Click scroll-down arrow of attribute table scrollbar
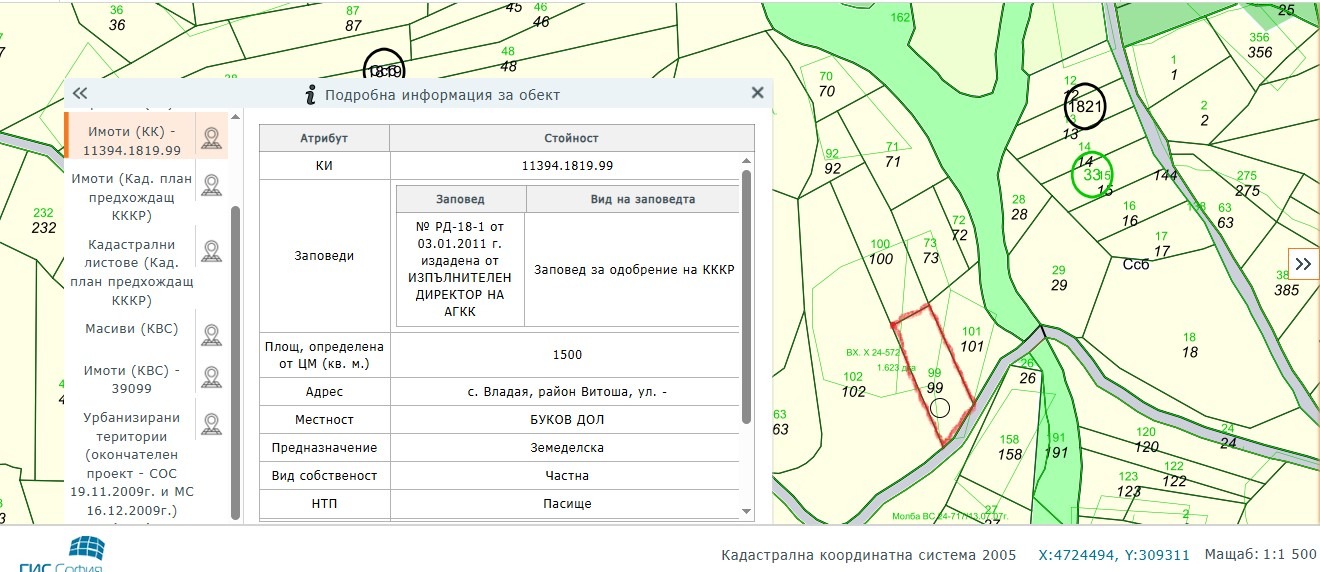 pyautogui.click(x=745, y=510)
